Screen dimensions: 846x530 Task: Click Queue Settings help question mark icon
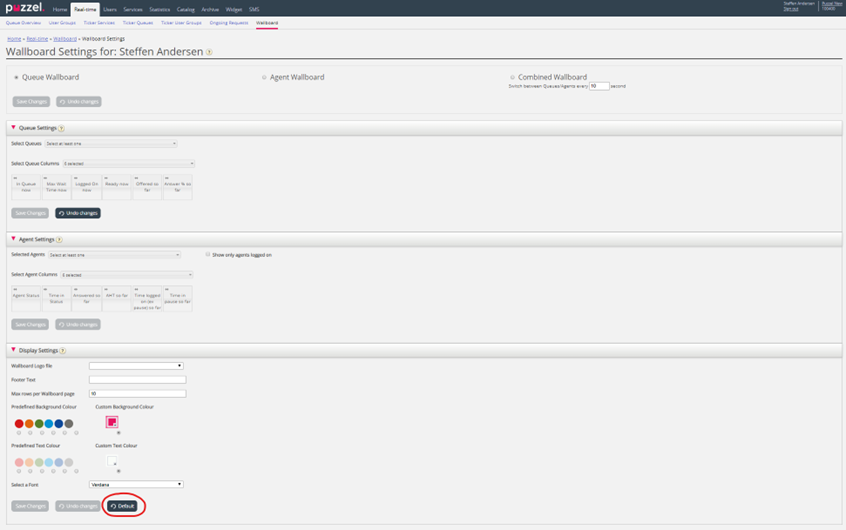coord(61,128)
